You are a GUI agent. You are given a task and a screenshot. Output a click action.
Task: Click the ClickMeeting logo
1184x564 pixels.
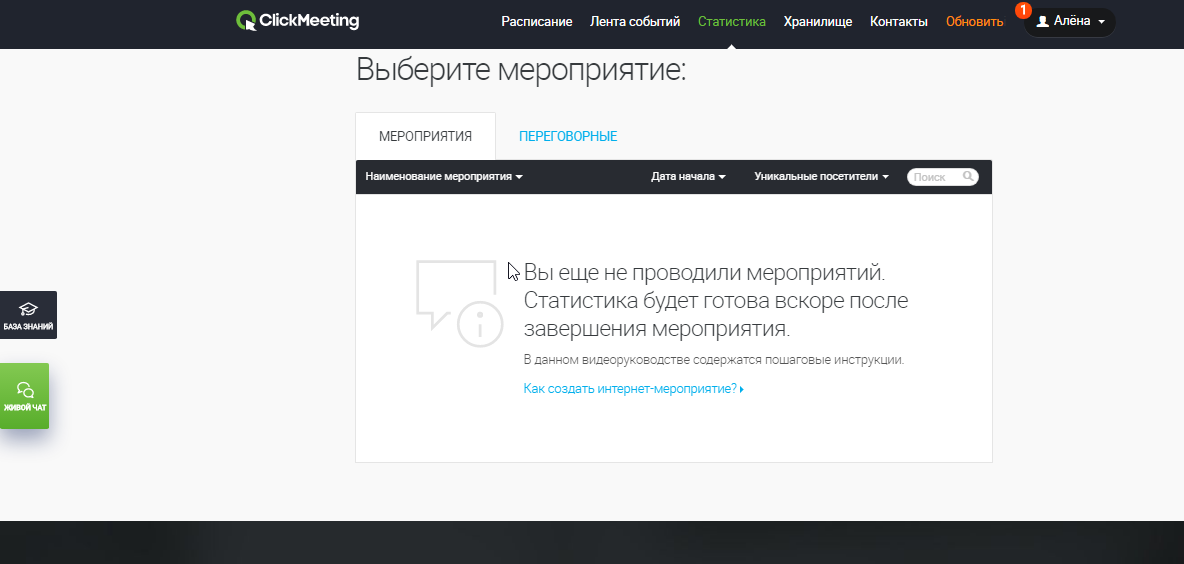[298, 20]
